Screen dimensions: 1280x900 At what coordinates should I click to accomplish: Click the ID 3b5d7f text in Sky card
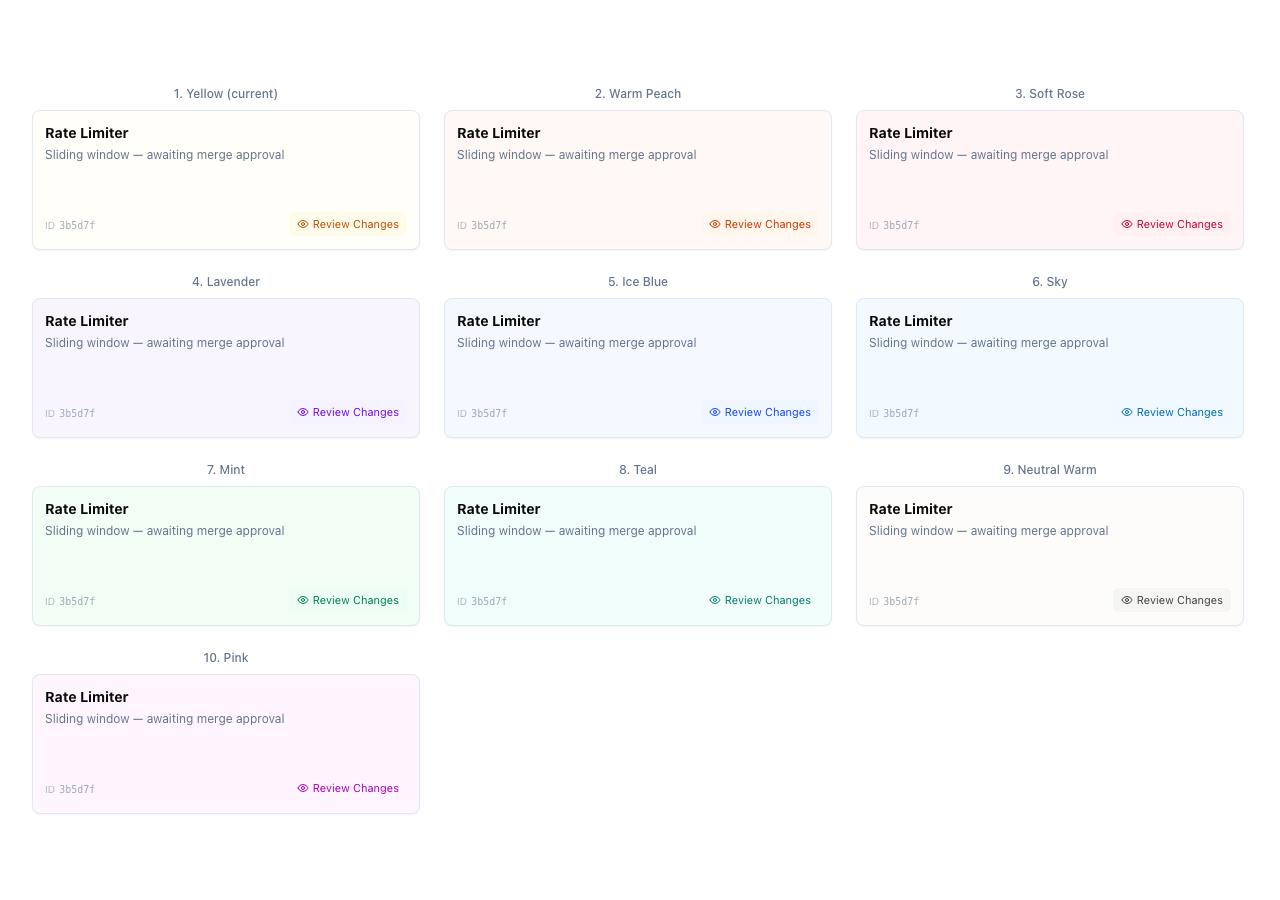(x=894, y=414)
